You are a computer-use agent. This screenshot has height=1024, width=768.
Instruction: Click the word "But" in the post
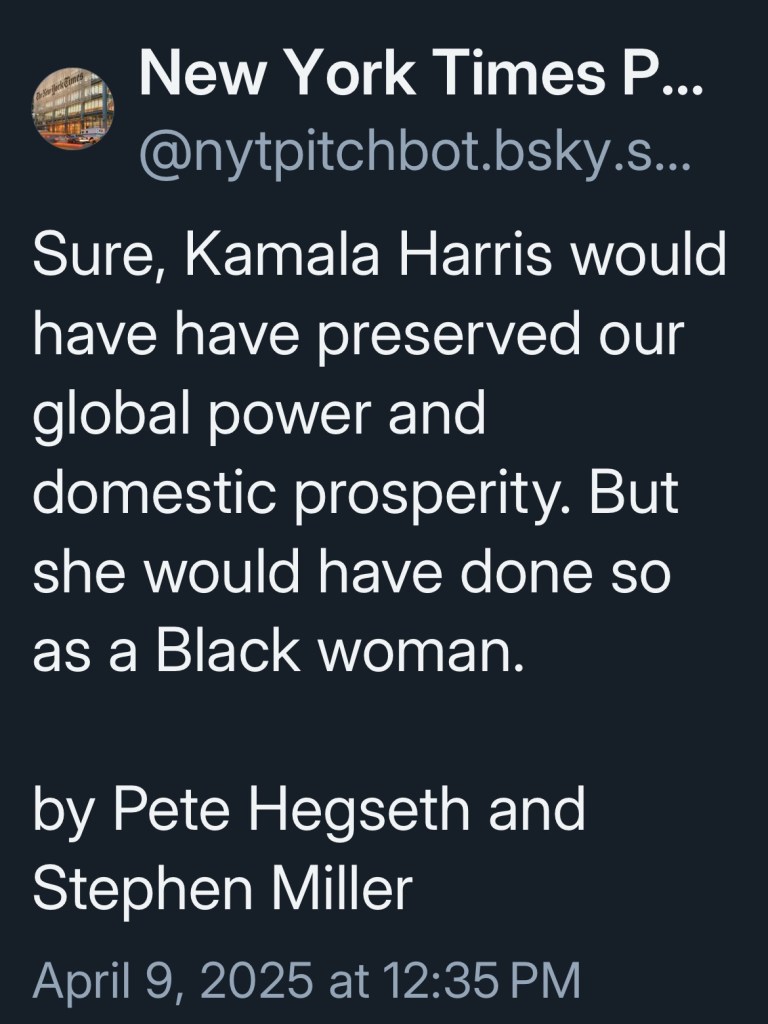640,493
